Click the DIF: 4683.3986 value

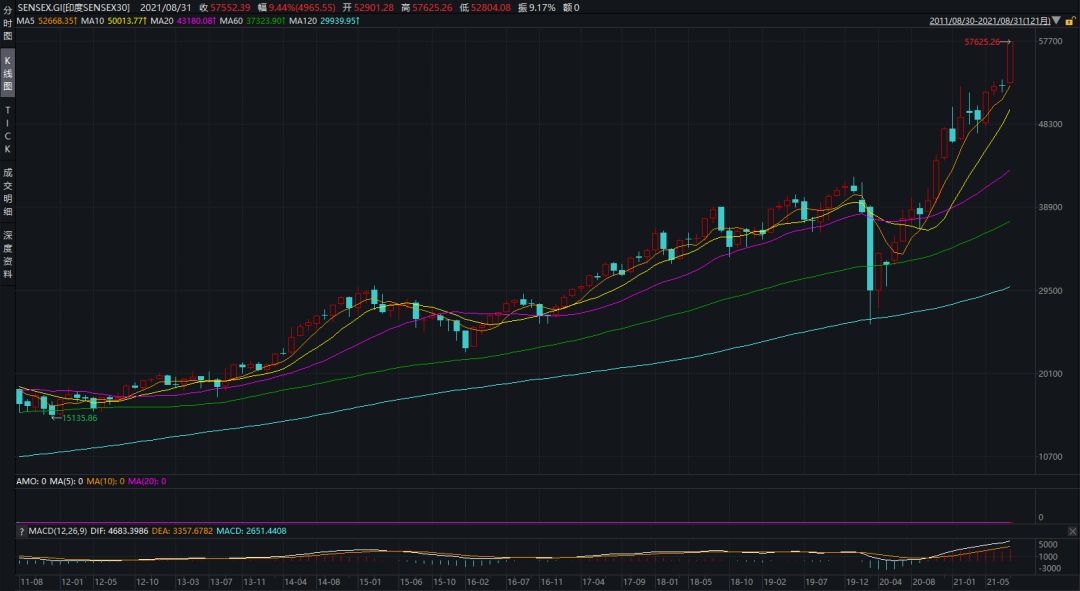coord(119,531)
